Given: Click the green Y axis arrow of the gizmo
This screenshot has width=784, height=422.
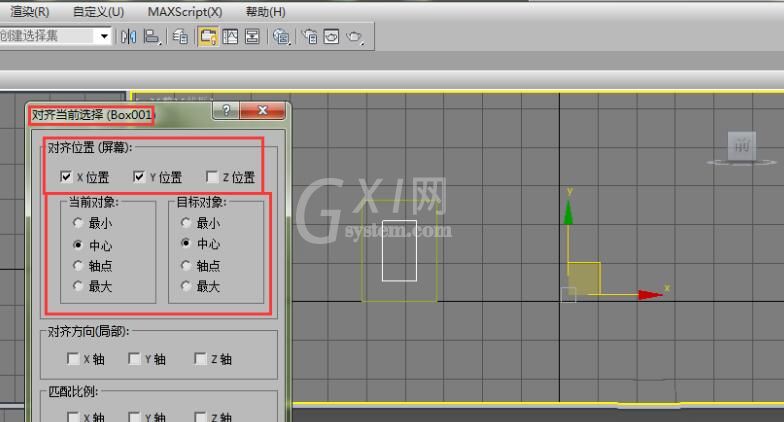Looking at the screenshot, I should (568, 212).
